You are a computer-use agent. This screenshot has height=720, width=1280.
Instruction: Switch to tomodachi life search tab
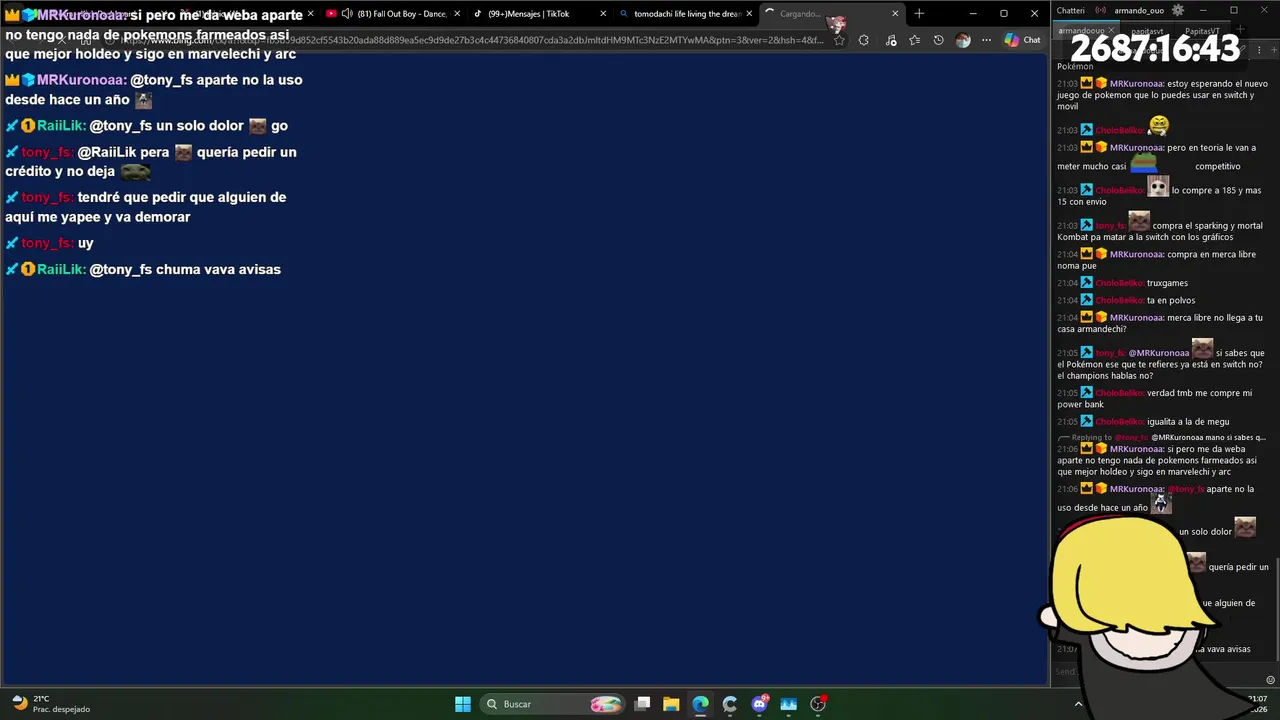(685, 14)
